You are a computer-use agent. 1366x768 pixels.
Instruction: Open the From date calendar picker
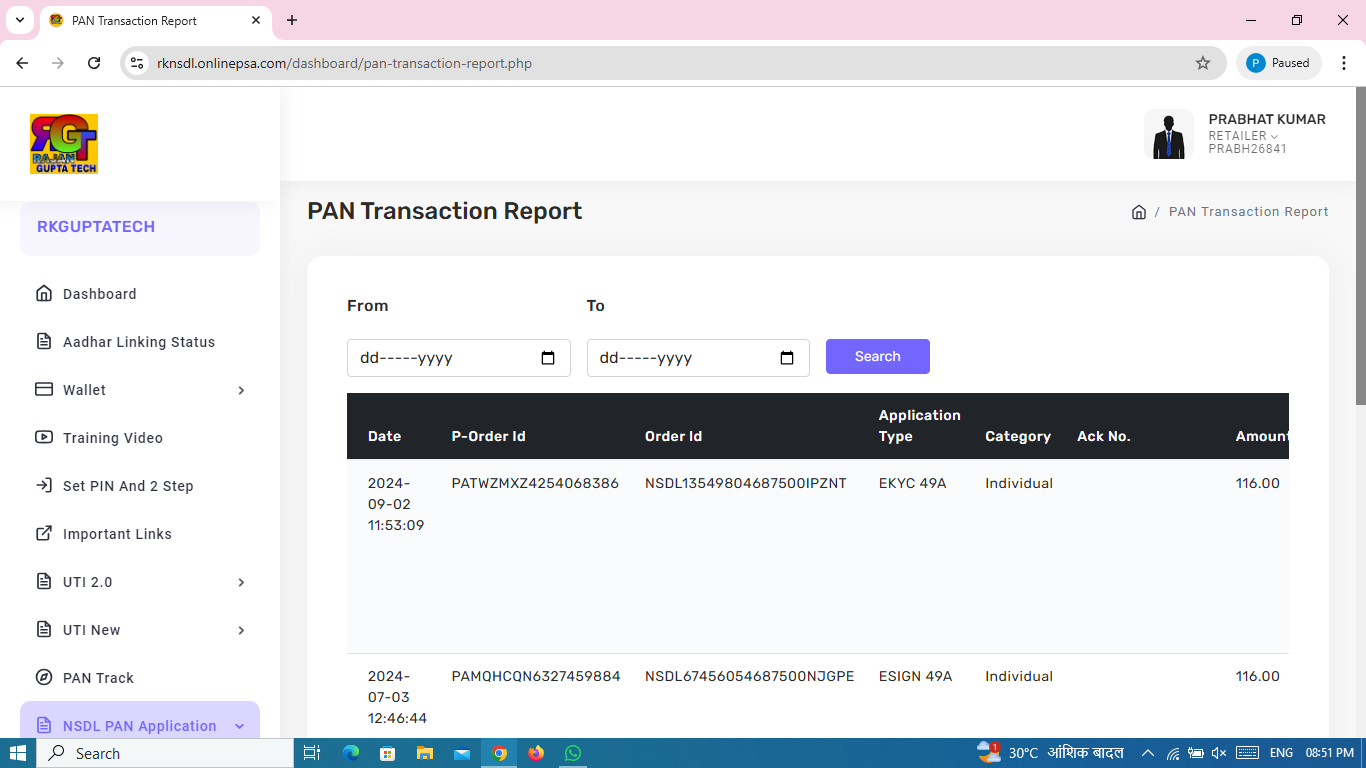point(548,358)
